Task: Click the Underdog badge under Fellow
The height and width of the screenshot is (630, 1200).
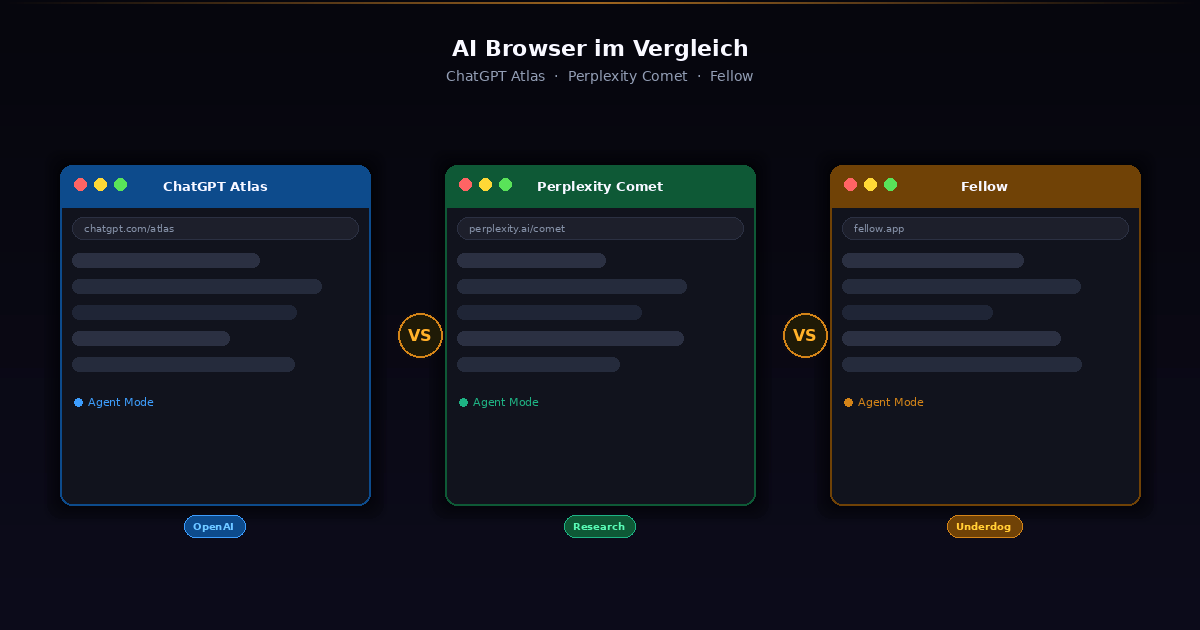Action: (x=985, y=526)
